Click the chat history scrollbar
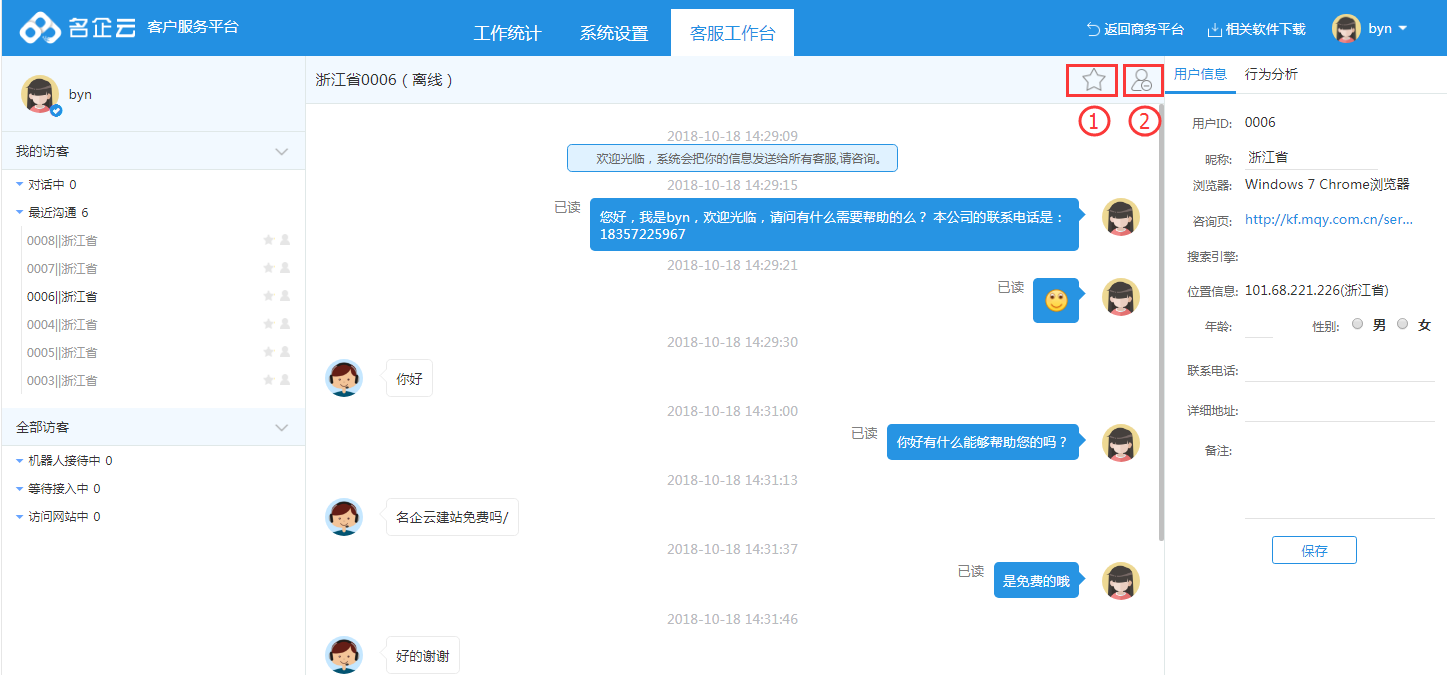The image size is (1447, 675). click(1161, 320)
